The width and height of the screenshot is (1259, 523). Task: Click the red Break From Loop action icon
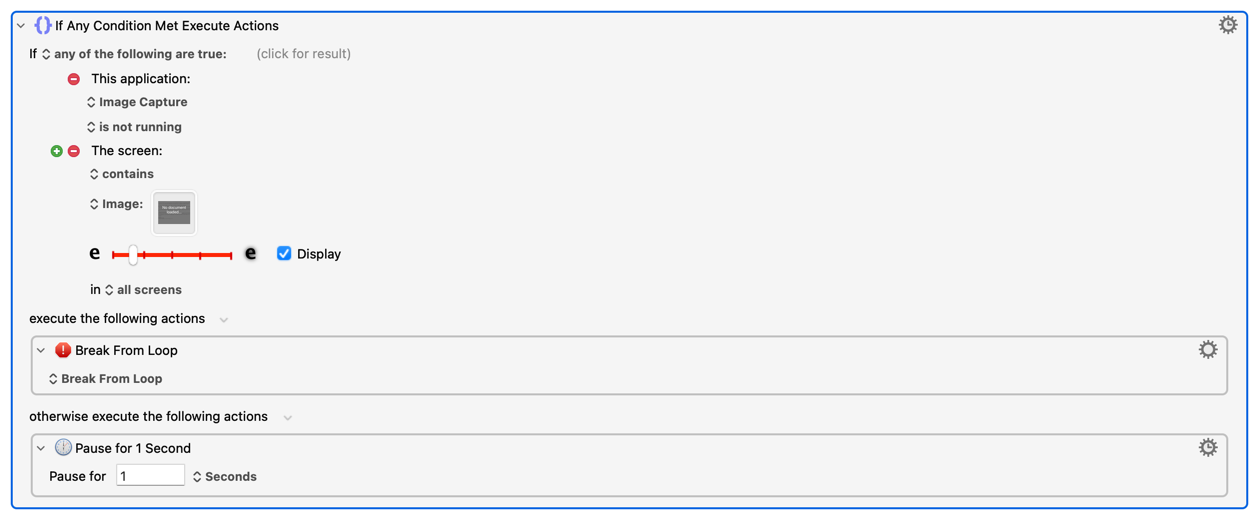63,350
